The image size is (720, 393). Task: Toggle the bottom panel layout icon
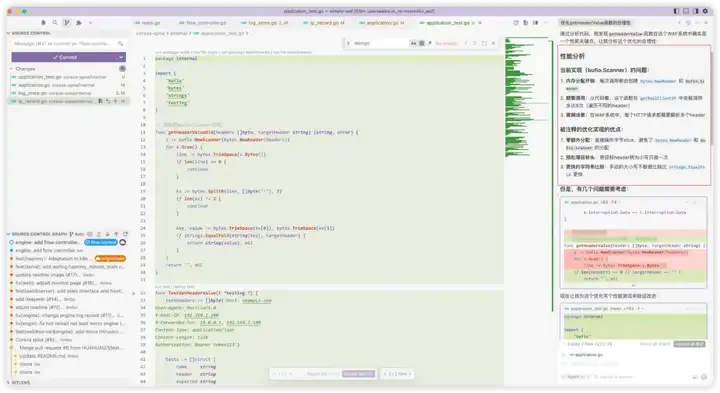(x=686, y=11)
